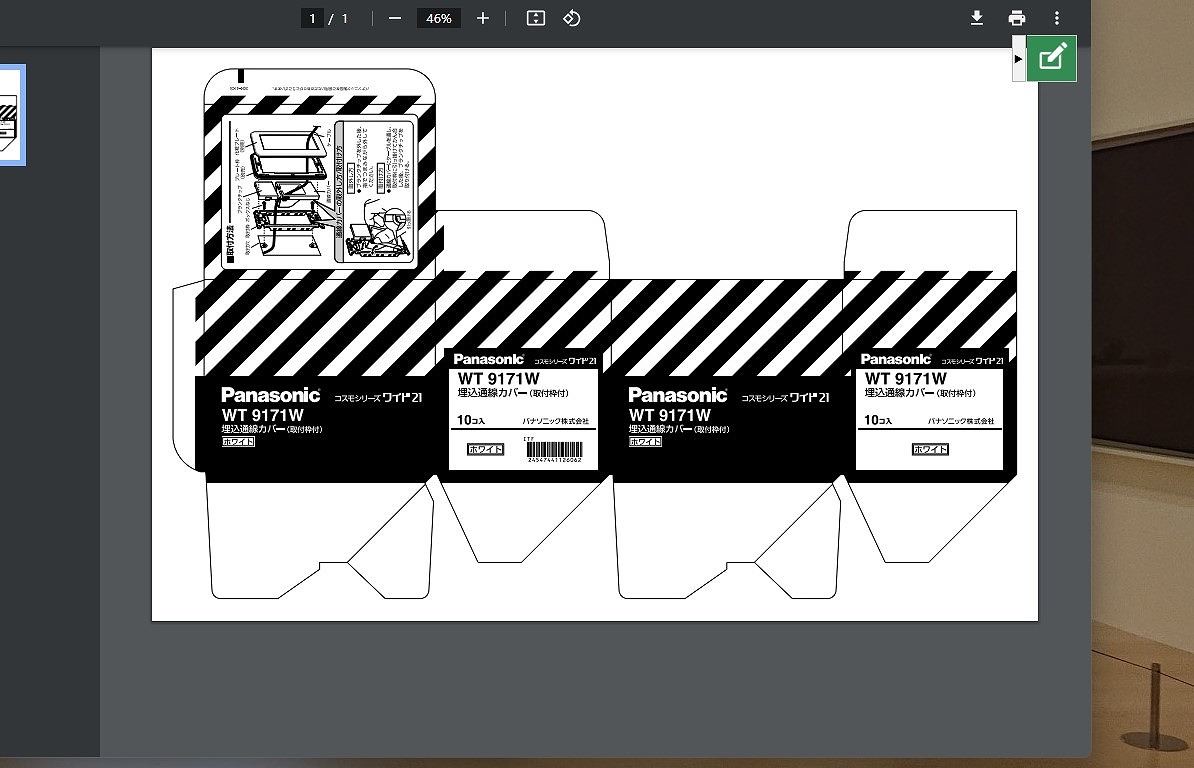Click the zoom out minus button
Viewport: 1194px width, 768px height.
[394, 18]
